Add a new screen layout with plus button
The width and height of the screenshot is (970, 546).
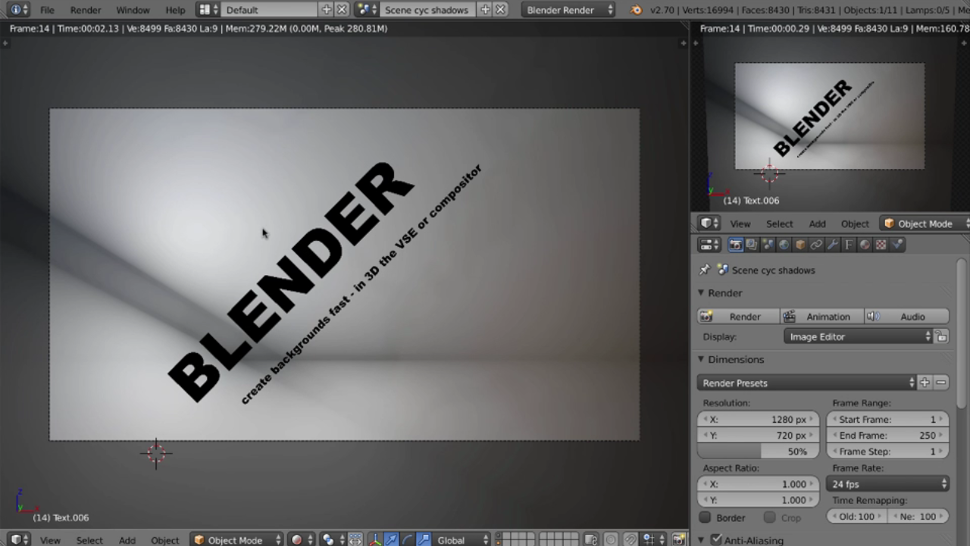click(326, 10)
